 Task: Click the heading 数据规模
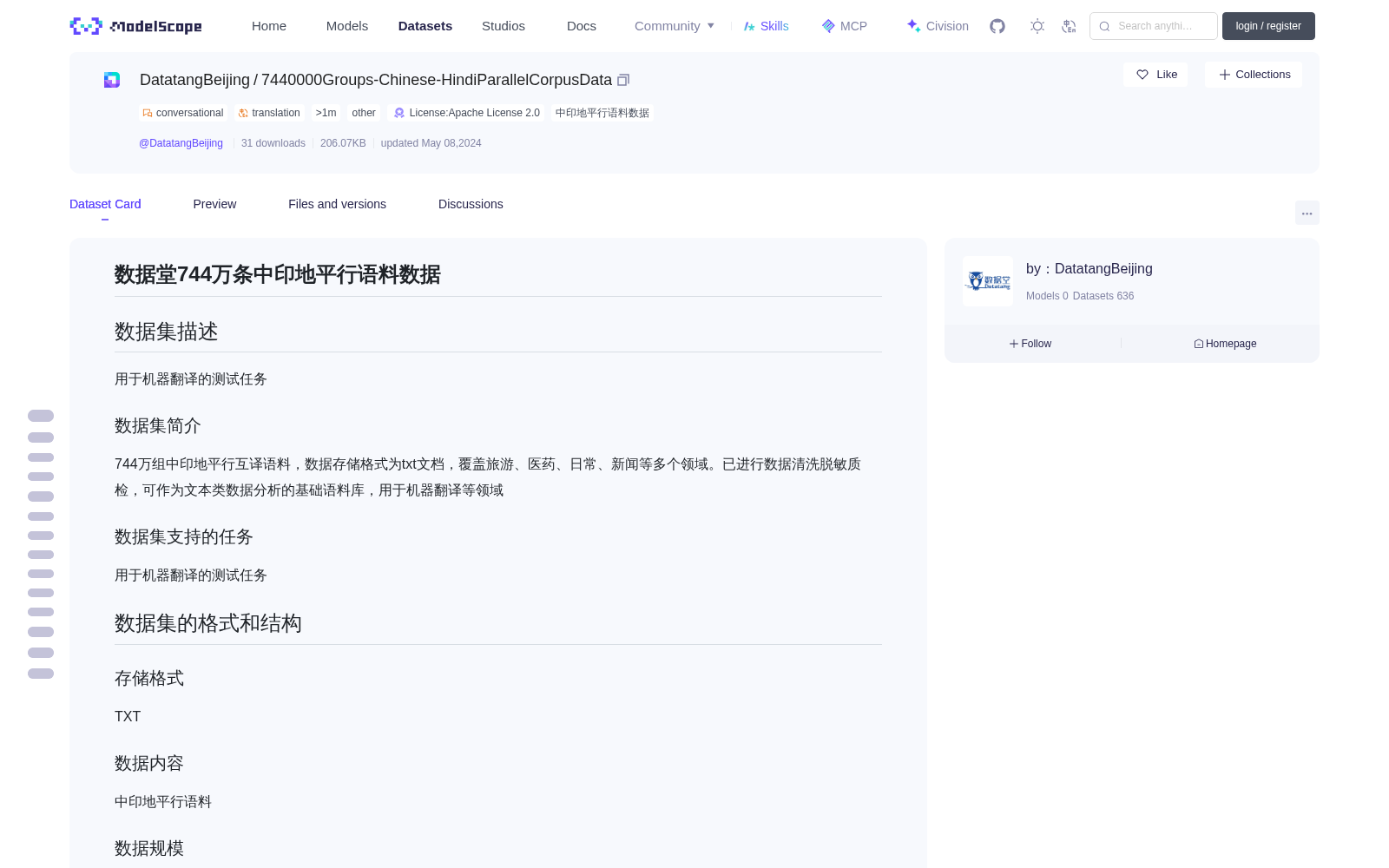[149, 849]
